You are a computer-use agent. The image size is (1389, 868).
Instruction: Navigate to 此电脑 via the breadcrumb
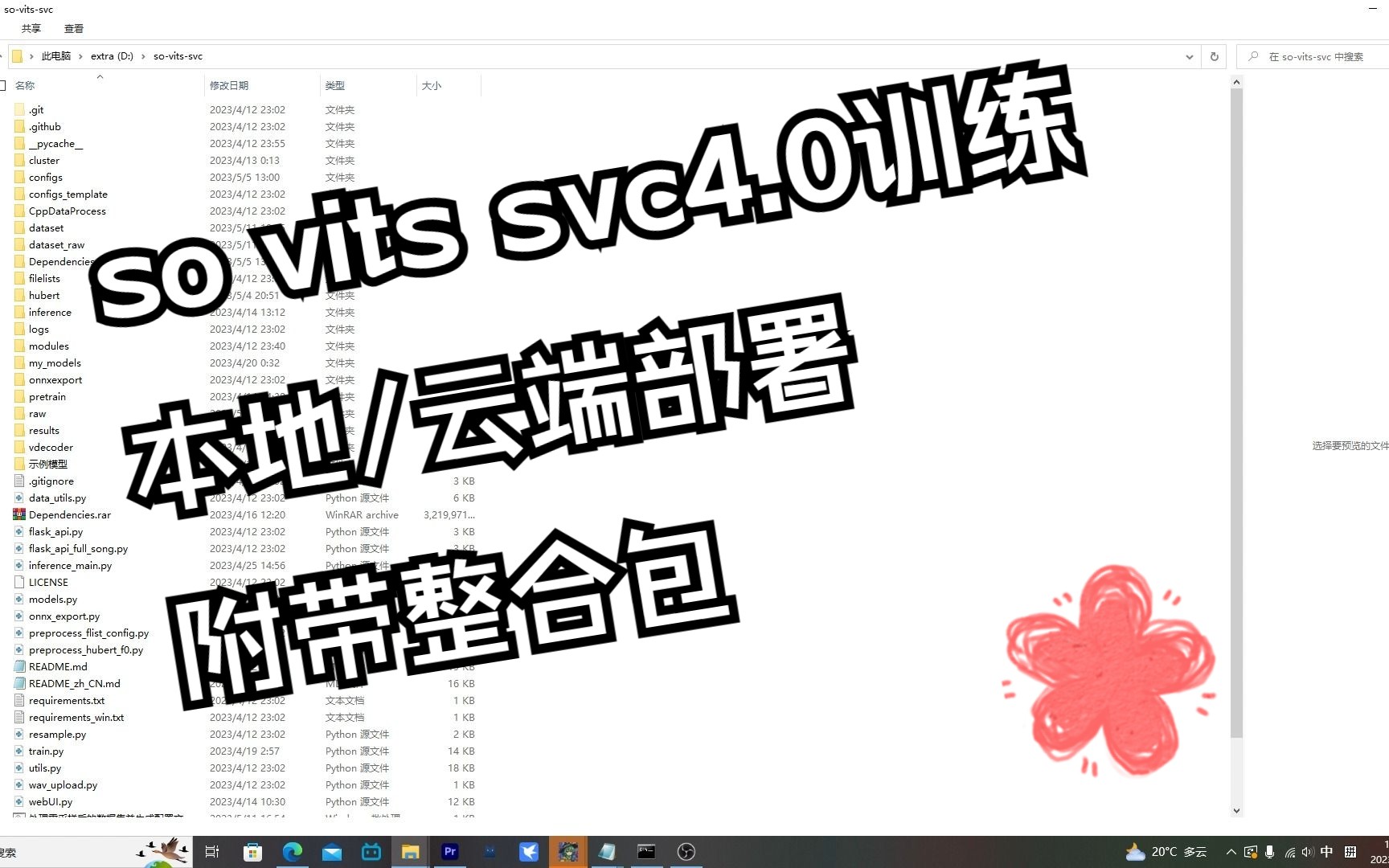[55, 56]
